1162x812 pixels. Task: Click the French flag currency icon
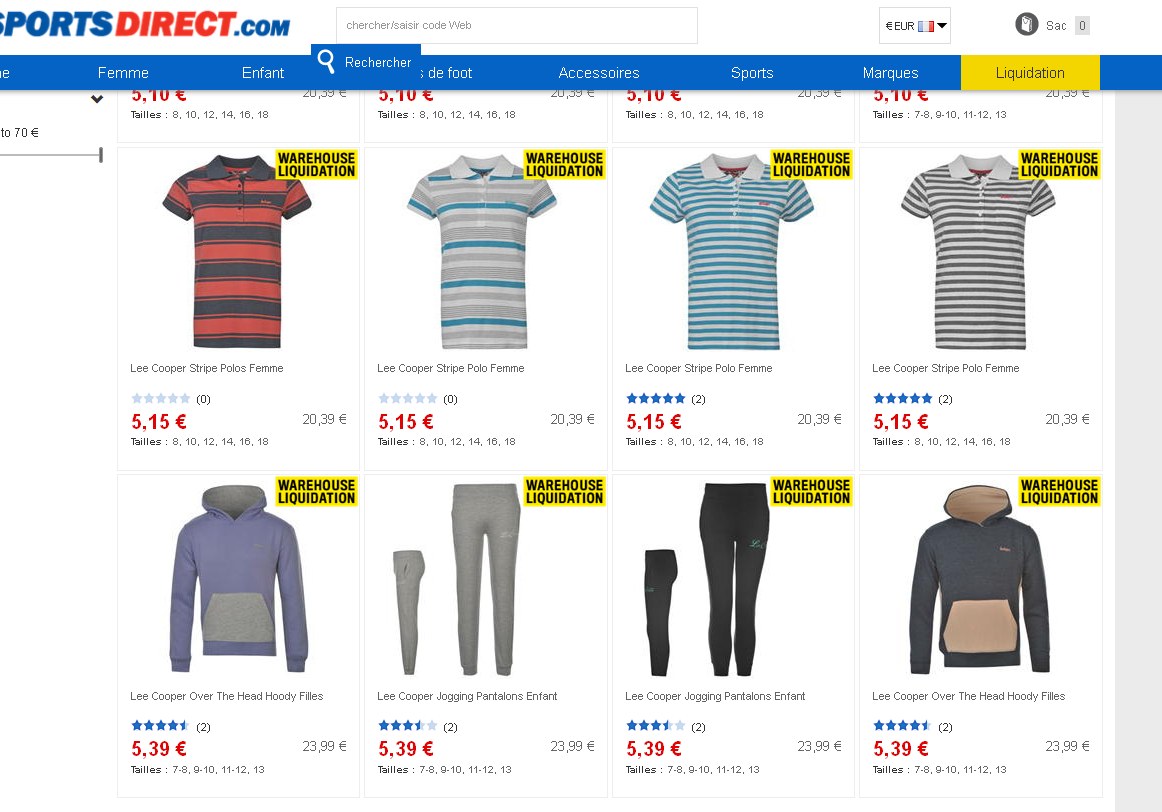tap(926, 26)
